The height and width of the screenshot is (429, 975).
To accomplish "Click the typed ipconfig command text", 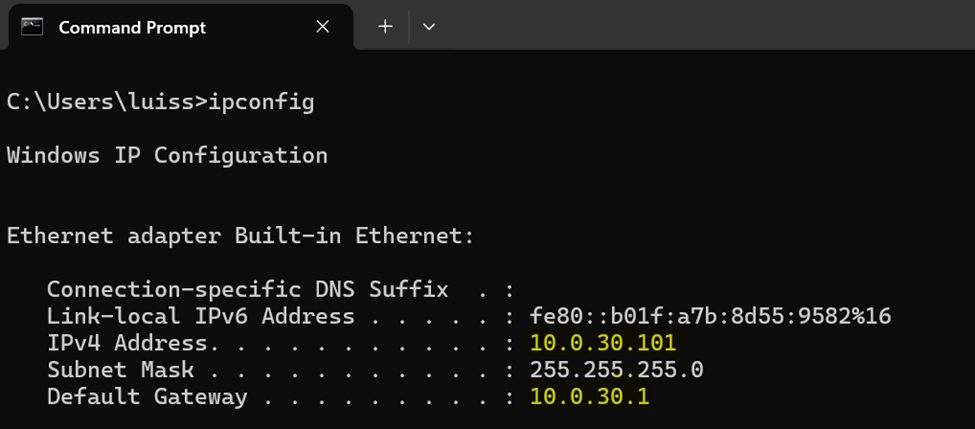I will (x=261, y=103).
